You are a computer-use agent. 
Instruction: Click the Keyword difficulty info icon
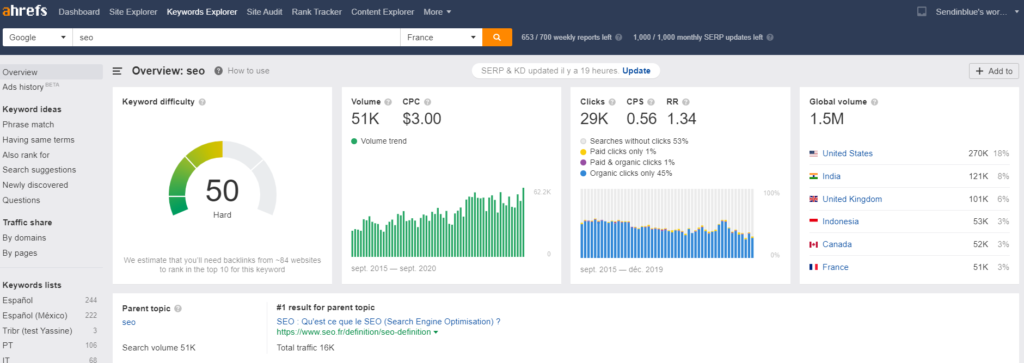click(202, 102)
